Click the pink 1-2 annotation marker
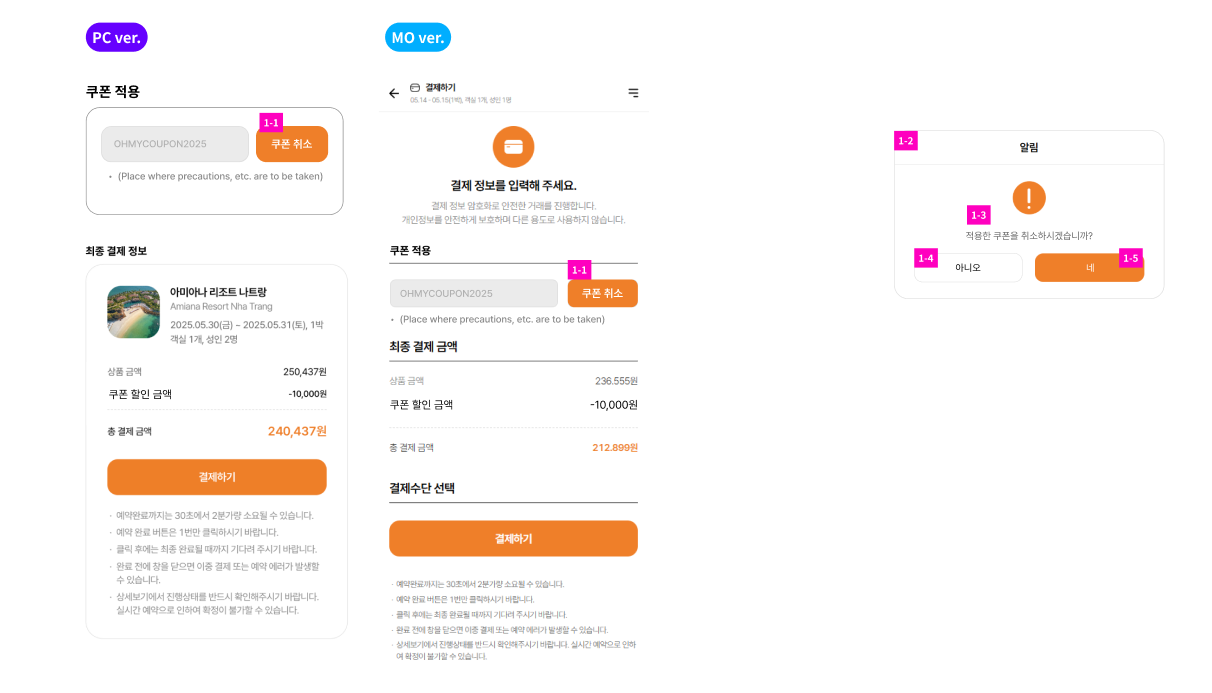The height and width of the screenshot is (693, 1212). click(x=906, y=141)
